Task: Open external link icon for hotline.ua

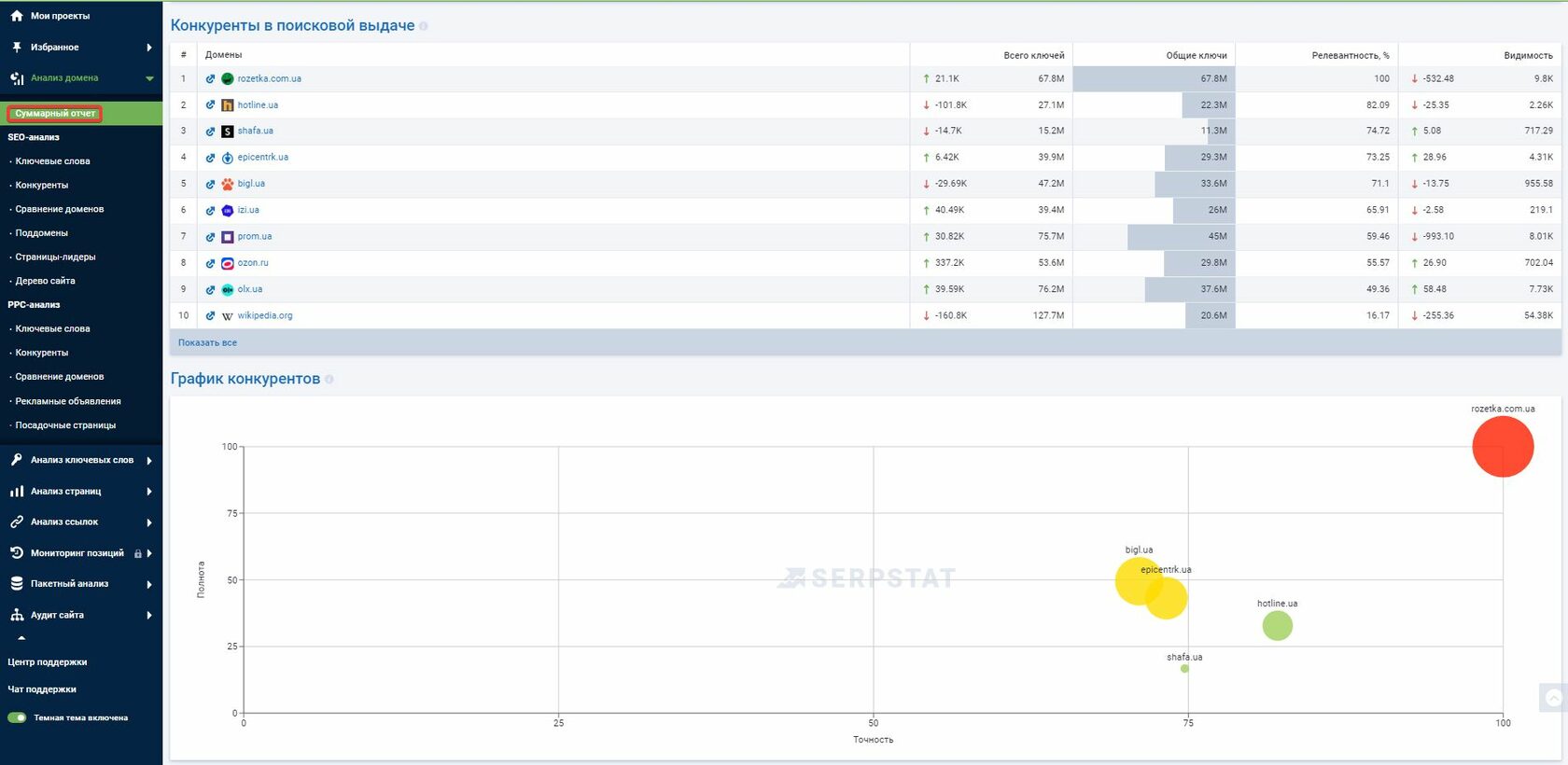Action: [x=211, y=105]
